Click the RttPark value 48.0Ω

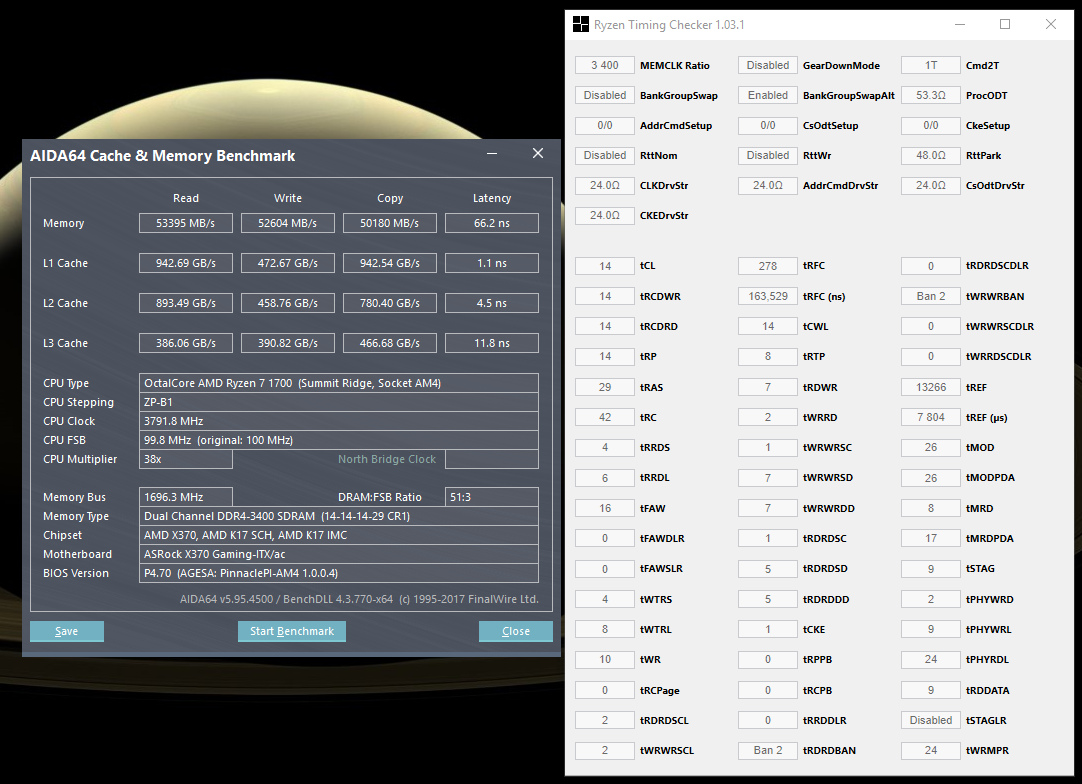931,155
